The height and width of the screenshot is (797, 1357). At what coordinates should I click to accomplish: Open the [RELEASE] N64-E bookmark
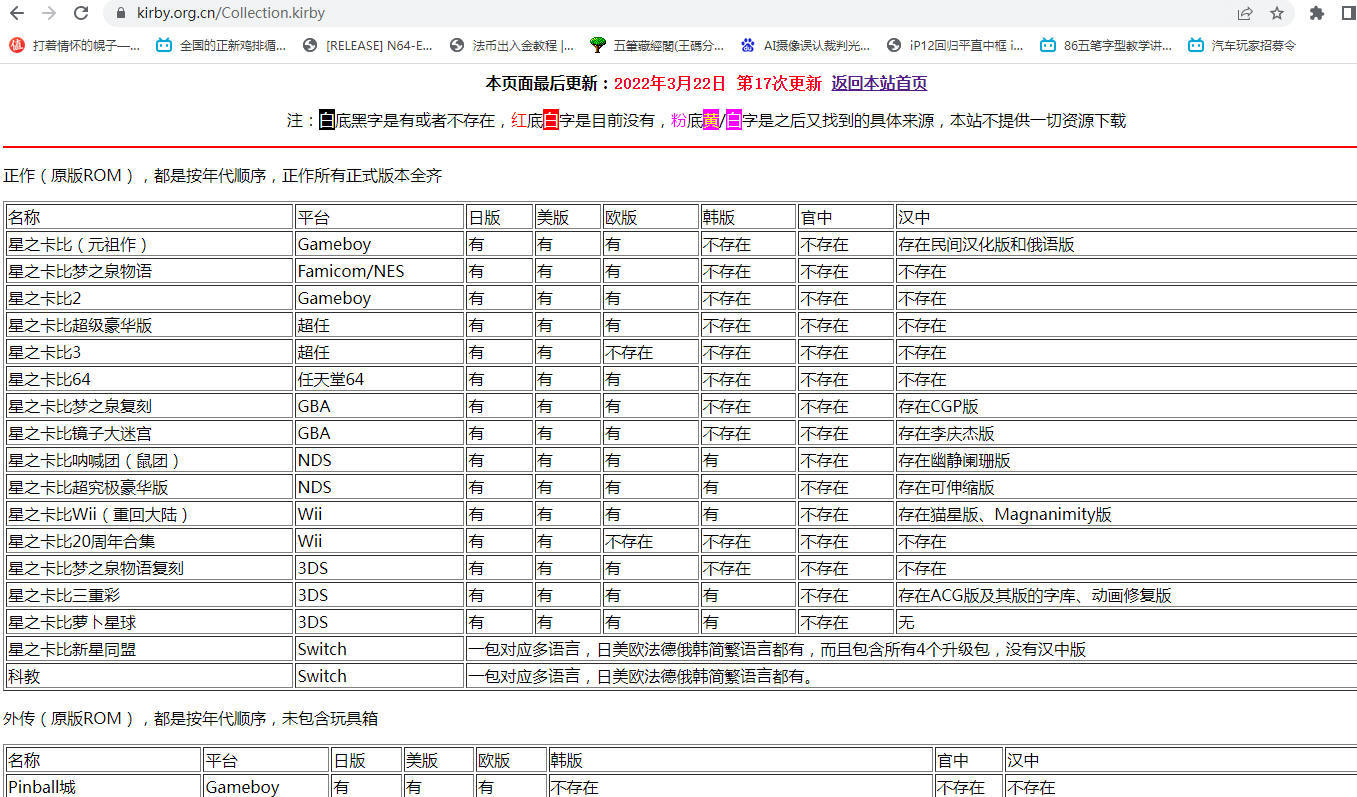pyautogui.click(x=368, y=45)
